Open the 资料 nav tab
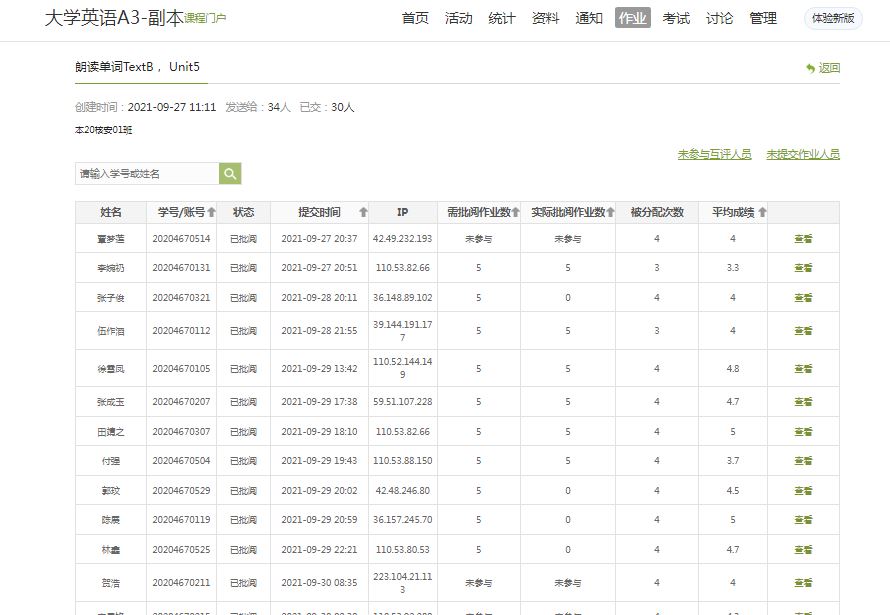 click(545, 18)
